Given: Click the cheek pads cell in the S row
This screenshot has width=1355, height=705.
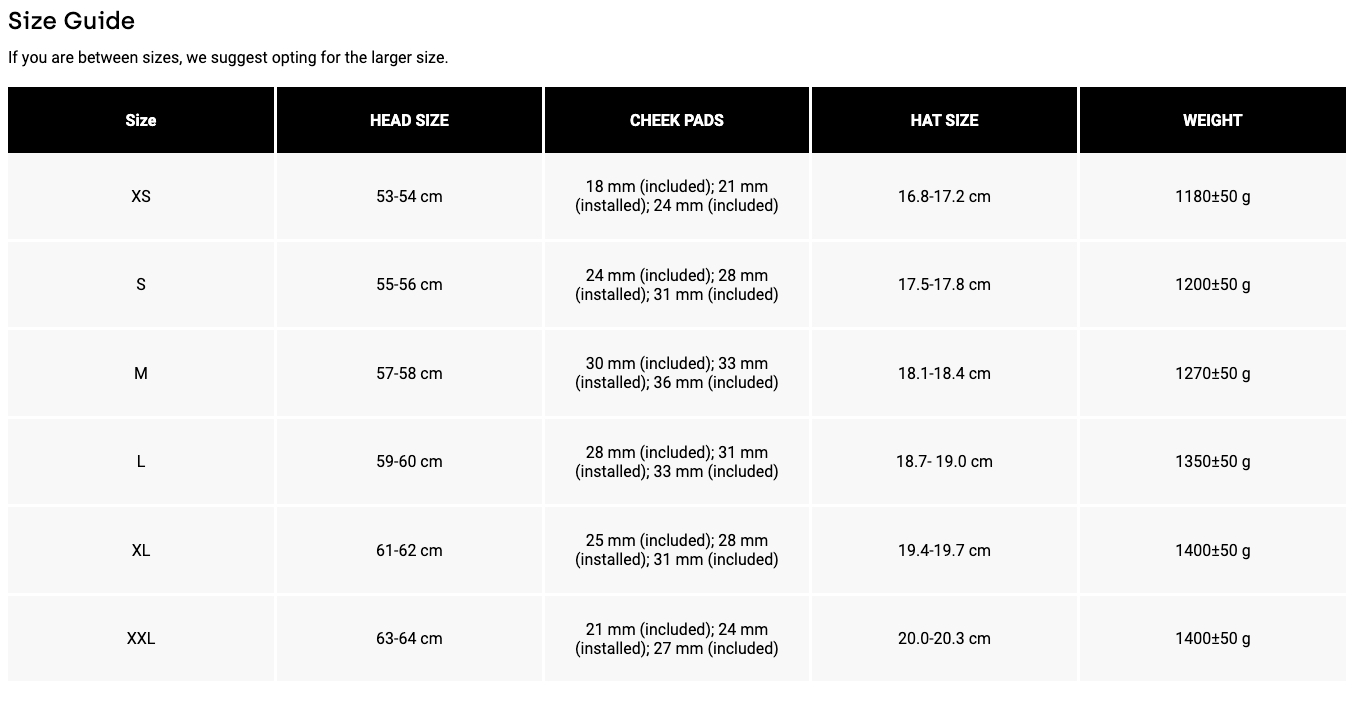Looking at the screenshot, I should [677, 285].
